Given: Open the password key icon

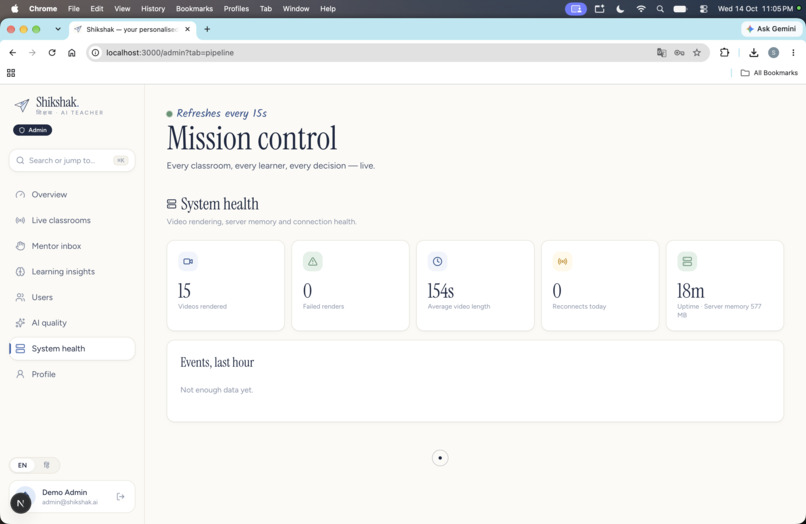Looking at the screenshot, I should [x=679, y=52].
